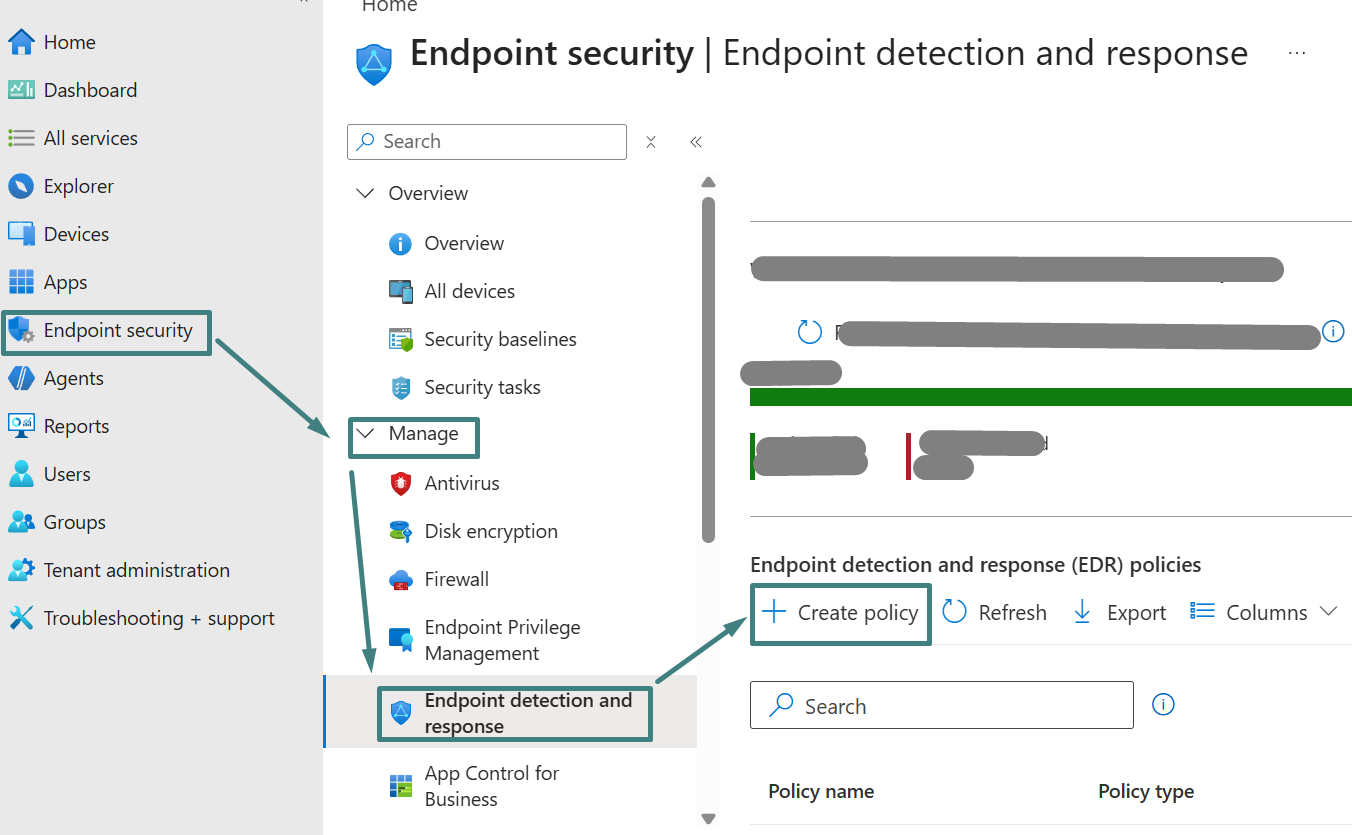Collapse the Overview section chevron

click(366, 194)
